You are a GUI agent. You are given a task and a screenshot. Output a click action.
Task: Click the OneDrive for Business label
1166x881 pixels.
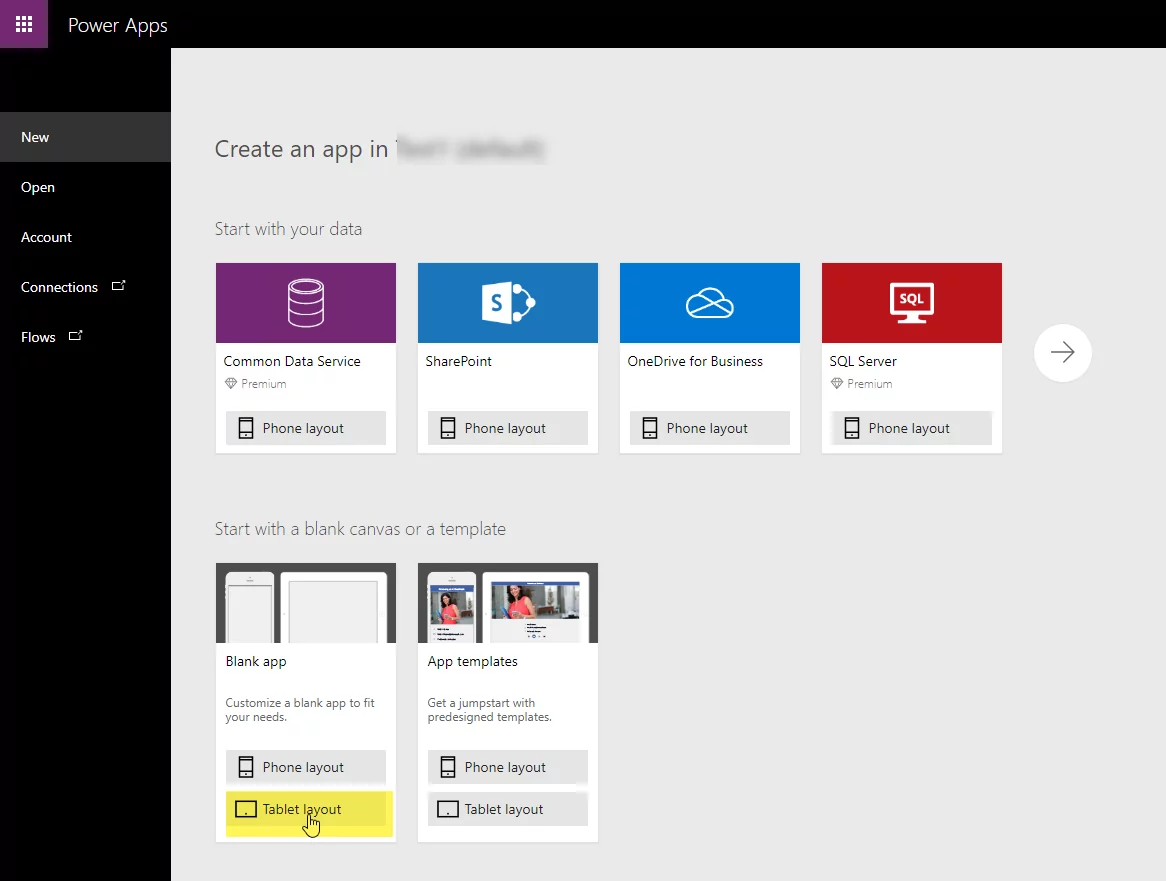695,361
